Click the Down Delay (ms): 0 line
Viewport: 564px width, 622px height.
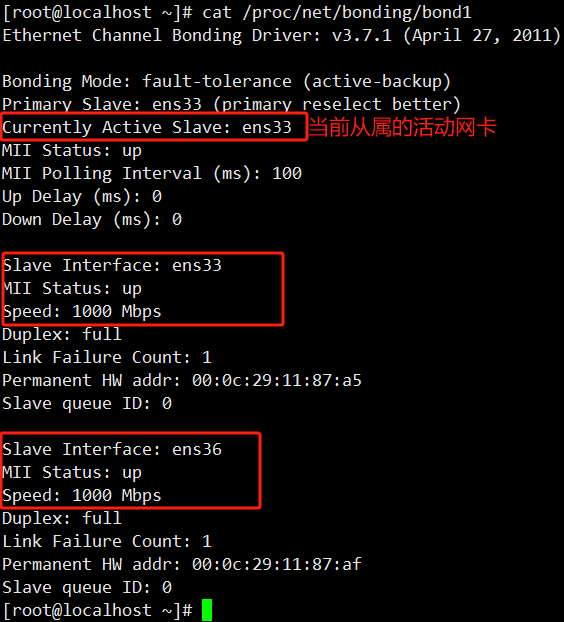(92, 219)
